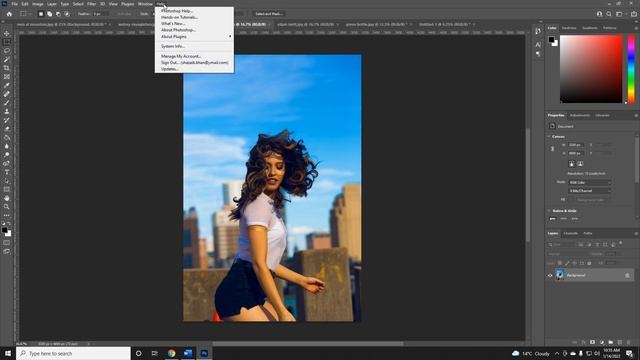Toggle layer filtering switch in Layers panel

pos(621,244)
